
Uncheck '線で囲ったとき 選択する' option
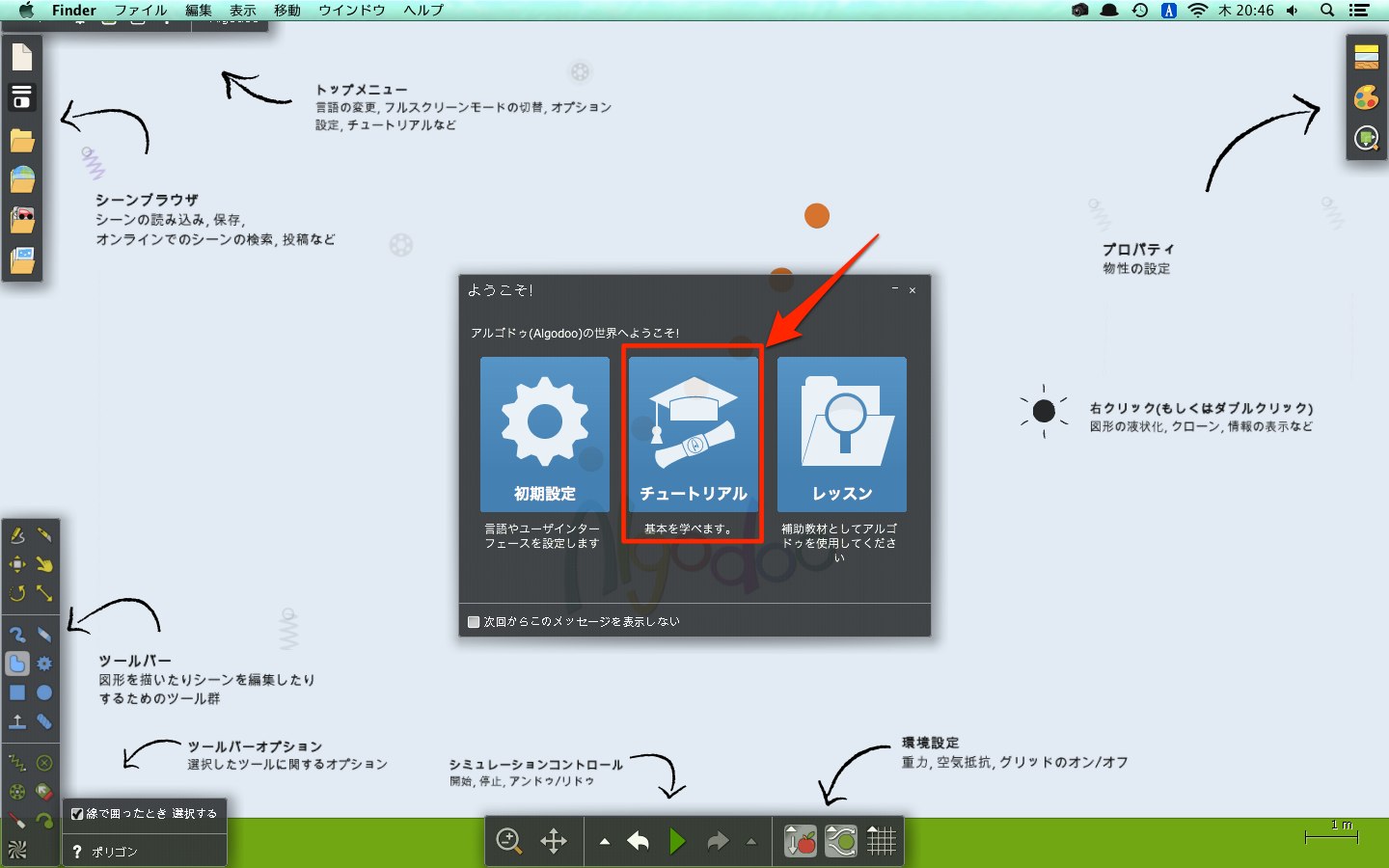tap(77, 814)
